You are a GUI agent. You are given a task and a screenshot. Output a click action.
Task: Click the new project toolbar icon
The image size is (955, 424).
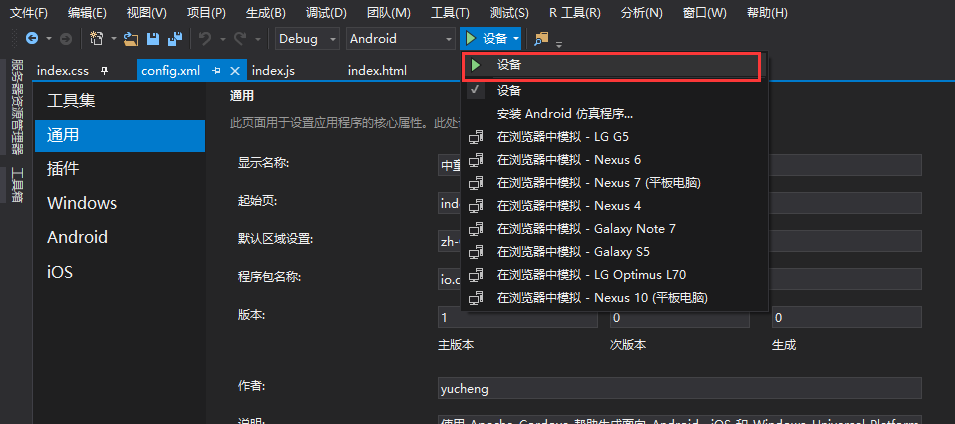pos(96,39)
